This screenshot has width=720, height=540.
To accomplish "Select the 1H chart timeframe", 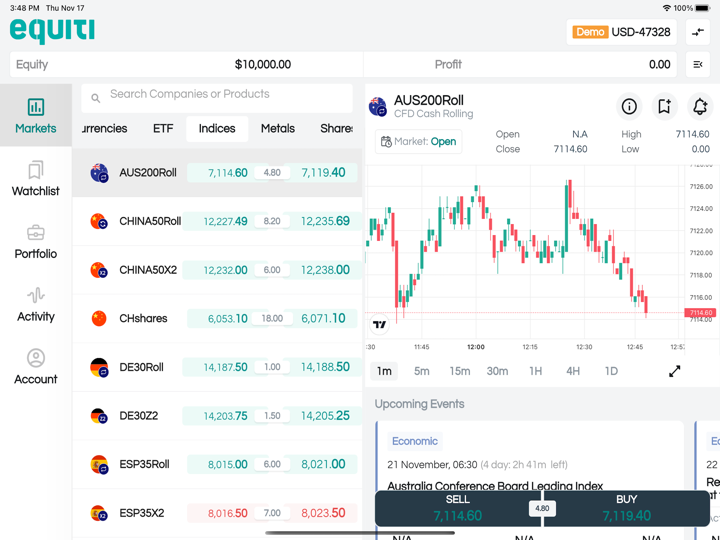I will [535, 371].
